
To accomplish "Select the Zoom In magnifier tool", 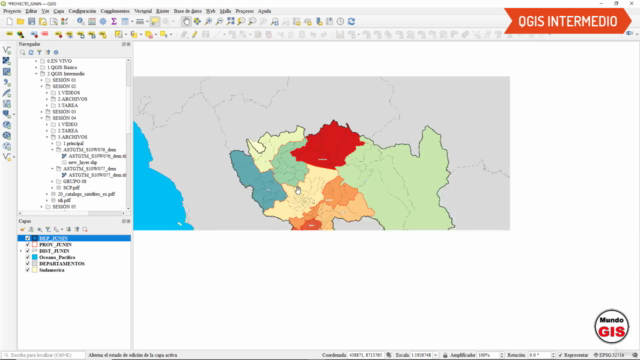I will (208, 21).
